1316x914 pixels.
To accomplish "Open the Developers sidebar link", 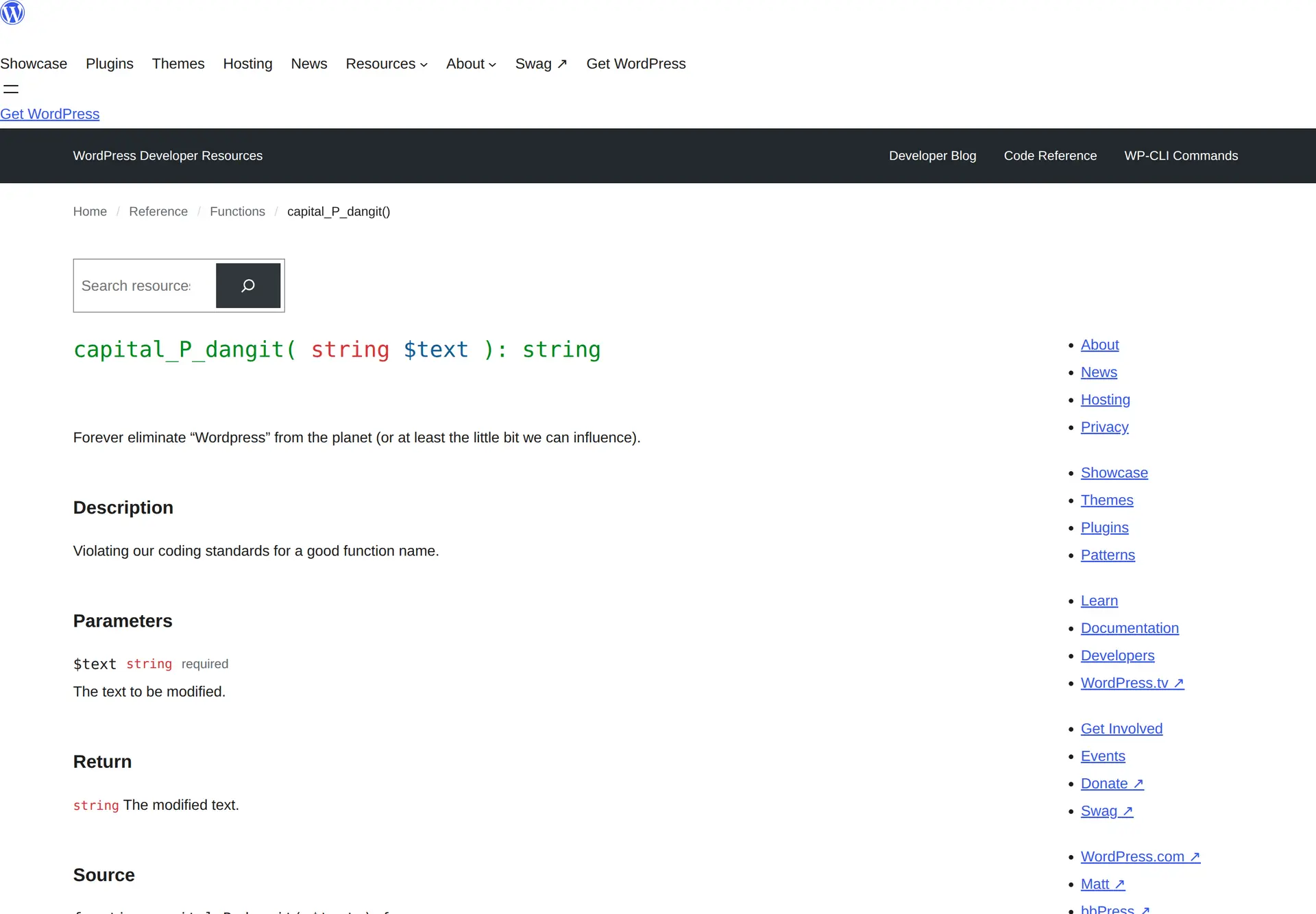I will (x=1117, y=656).
